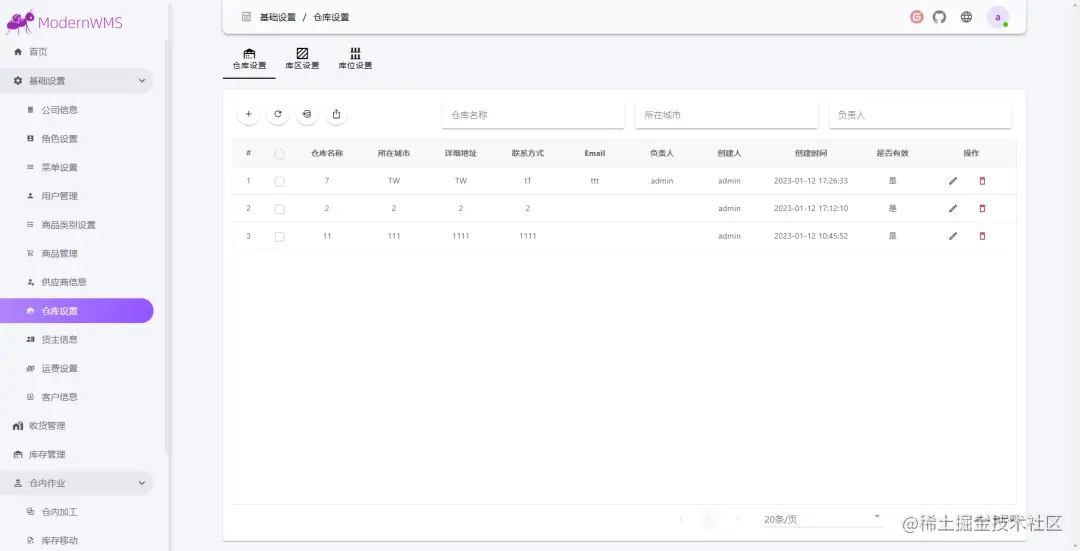This screenshot has width=1080, height=551.
Task: Go to previous page arrow in pagination
Action: pos(681,519)
